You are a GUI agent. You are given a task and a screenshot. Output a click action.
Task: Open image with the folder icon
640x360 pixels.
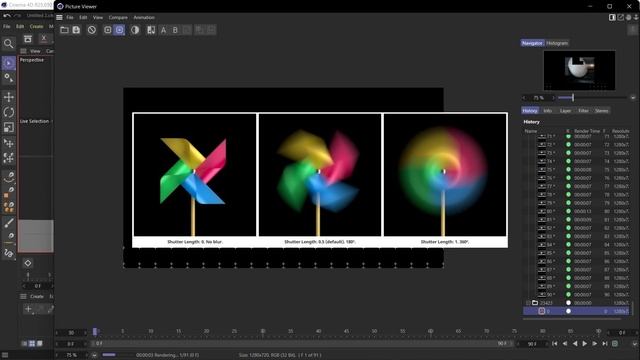[64, 30]
